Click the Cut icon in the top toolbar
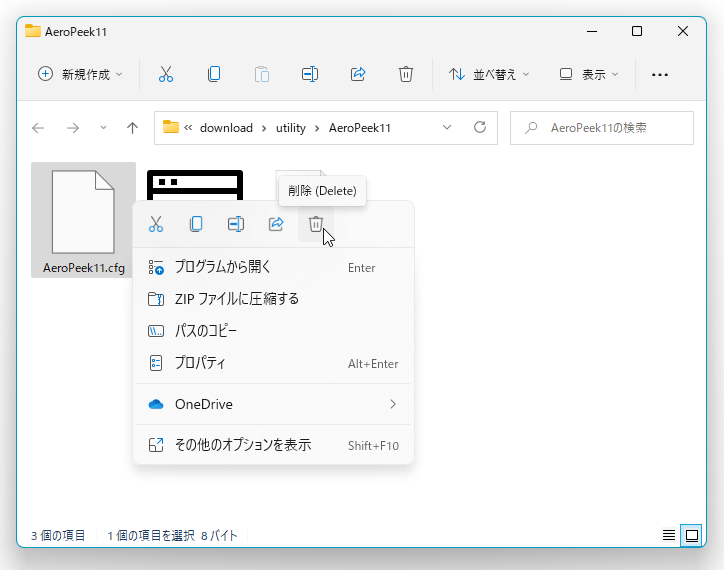The height and width of the screenshot is (570, 724). click(166, 74)
